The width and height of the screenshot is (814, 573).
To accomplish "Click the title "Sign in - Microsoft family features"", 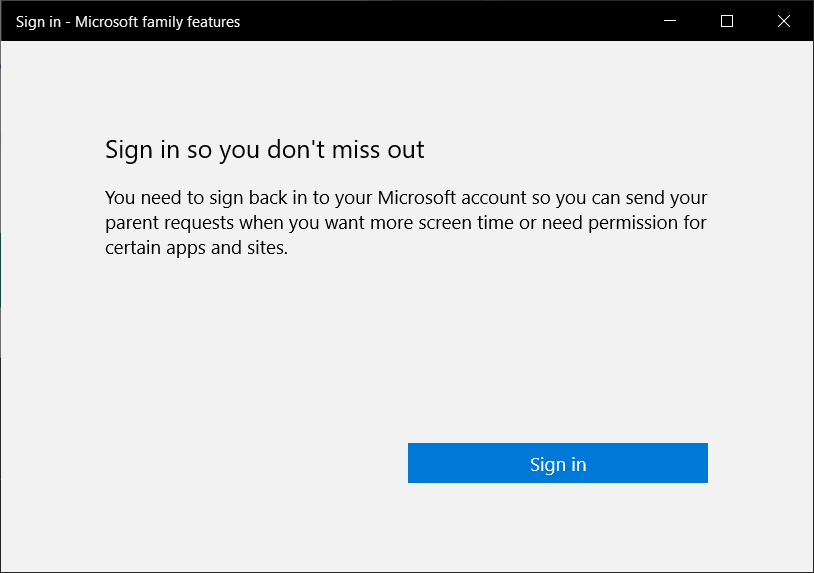I will pyautogui.click(x=128, y=22).
